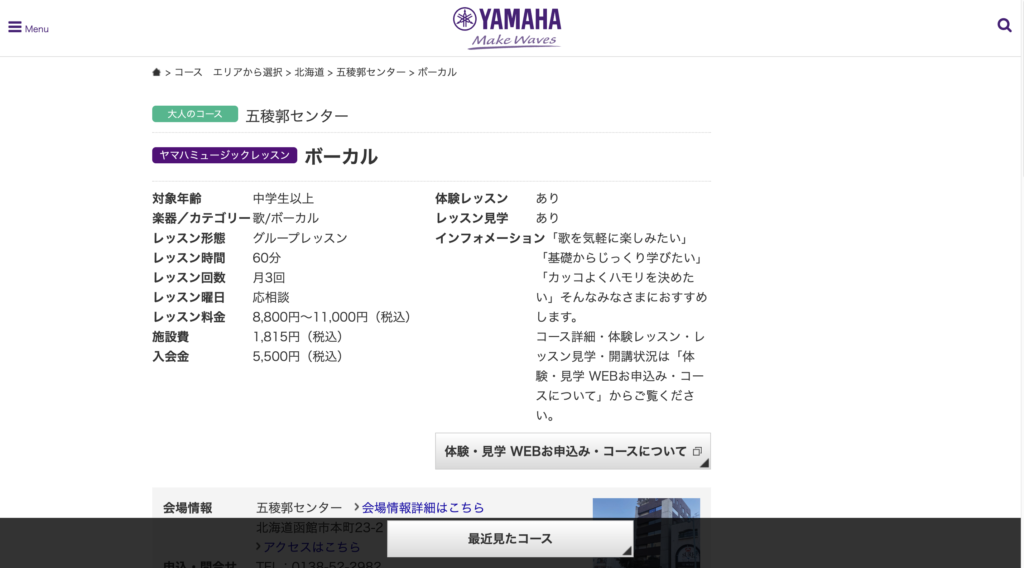This screenshot has width=1024, height=568.
Task: Open the エリアから選択 breadcrumb link
Action: pos(248,72)
